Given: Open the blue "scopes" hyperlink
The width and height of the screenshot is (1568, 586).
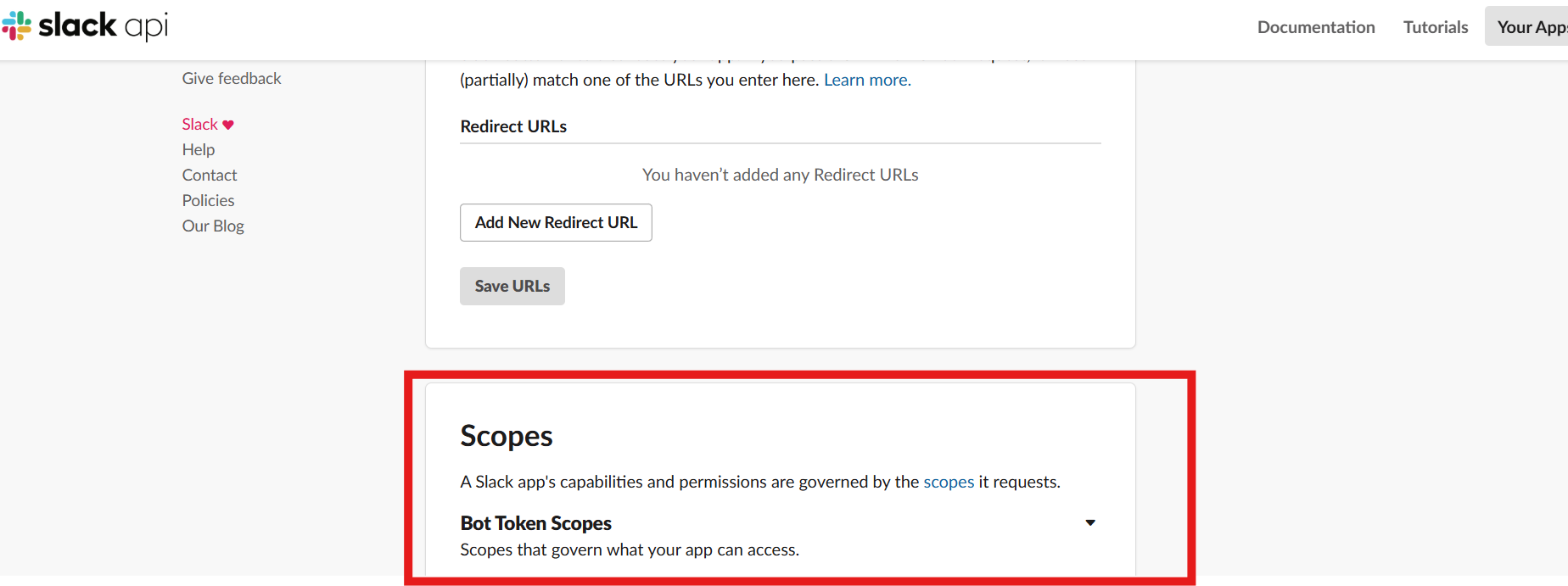Looking at the screenshot, I should pyautogui.click(x=948, y=482).
